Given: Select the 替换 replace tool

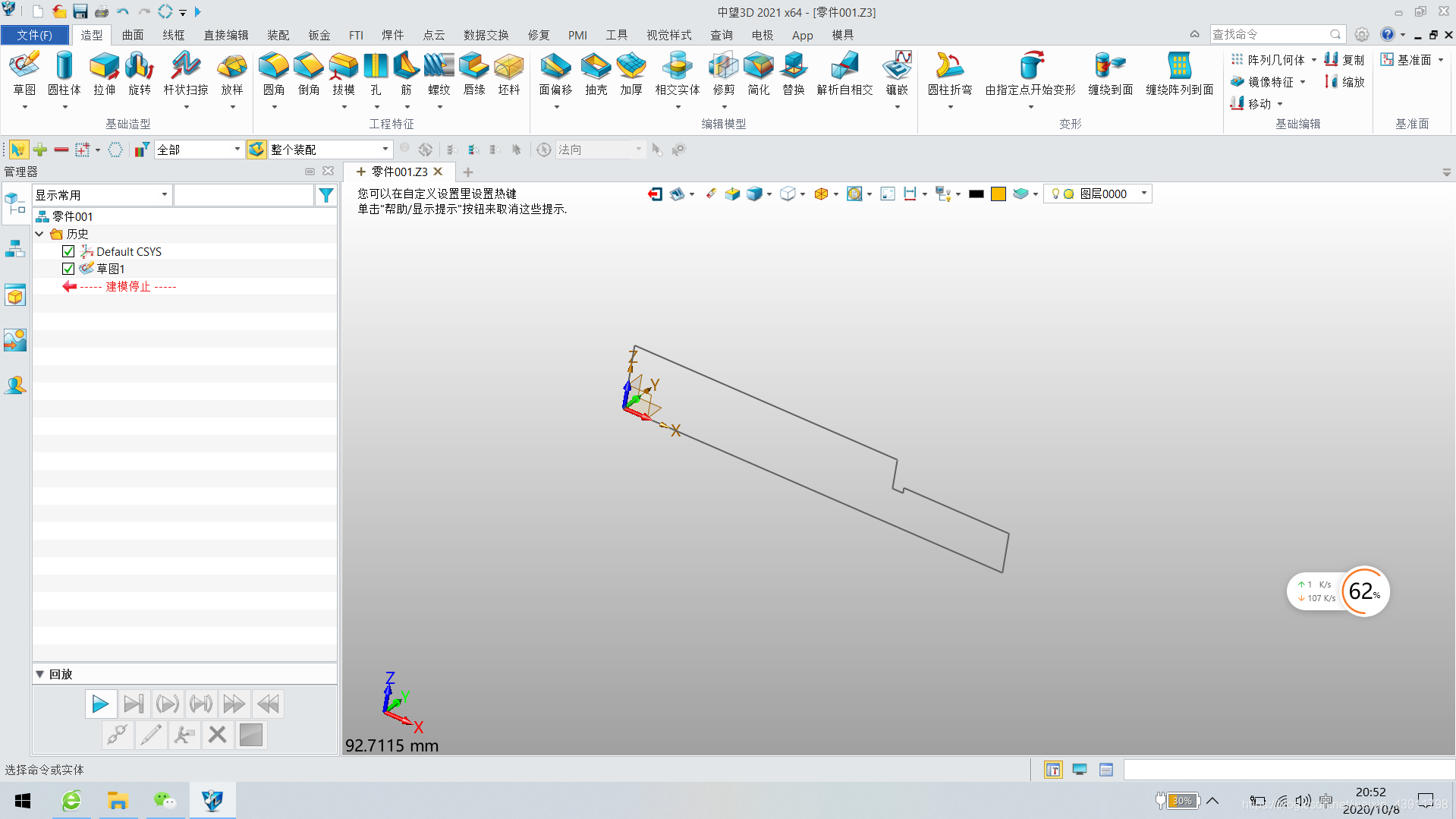Looking at the screenshot, I should tap(794, 74).
